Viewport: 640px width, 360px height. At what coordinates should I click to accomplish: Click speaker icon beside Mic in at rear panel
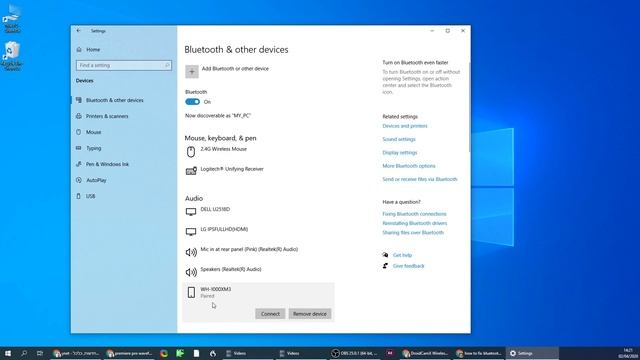[x=191, y=252]
